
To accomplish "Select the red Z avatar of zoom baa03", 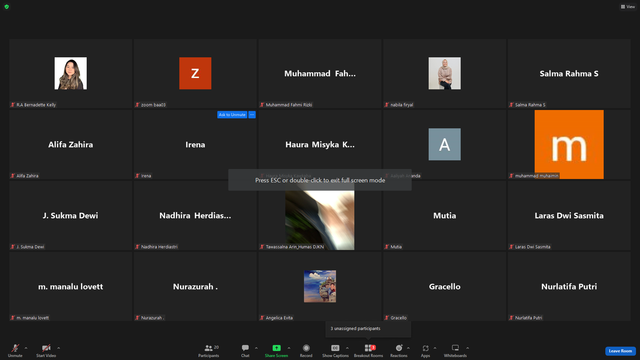I will [195, 73].
